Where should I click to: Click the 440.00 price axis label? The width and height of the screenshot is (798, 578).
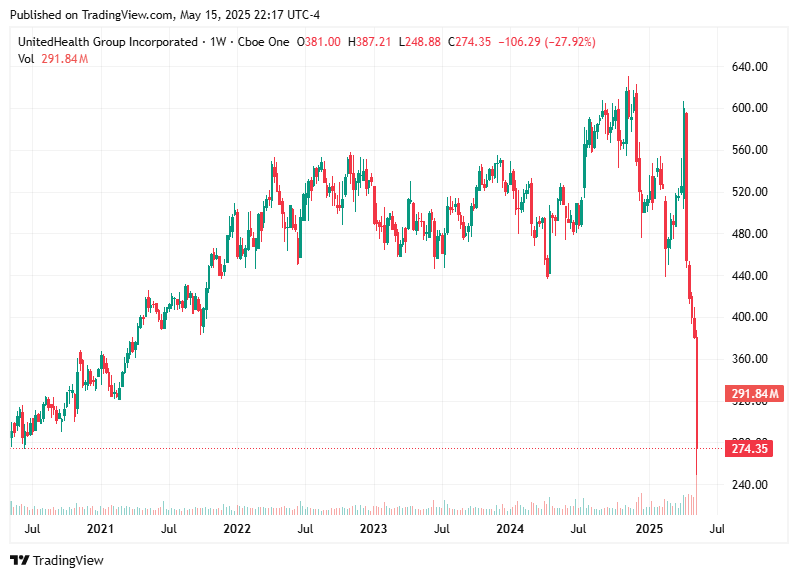[750, 275]
